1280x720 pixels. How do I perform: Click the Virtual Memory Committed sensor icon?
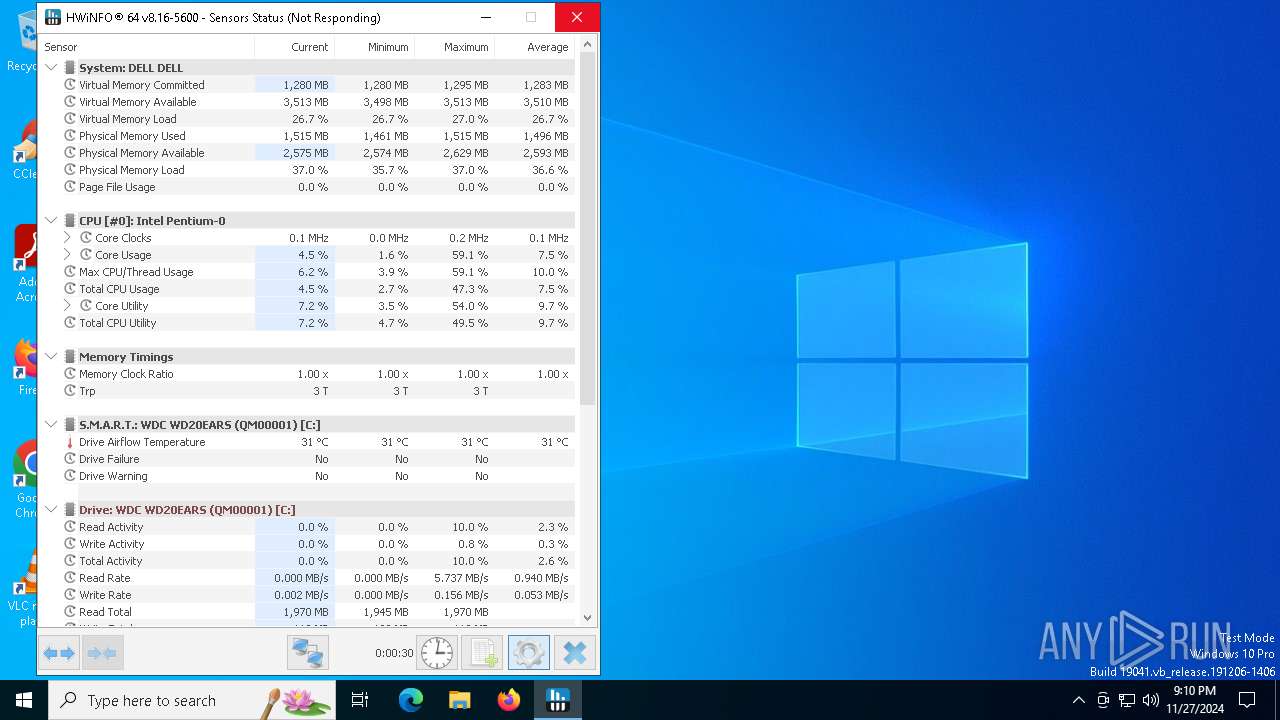pos(70,85)
